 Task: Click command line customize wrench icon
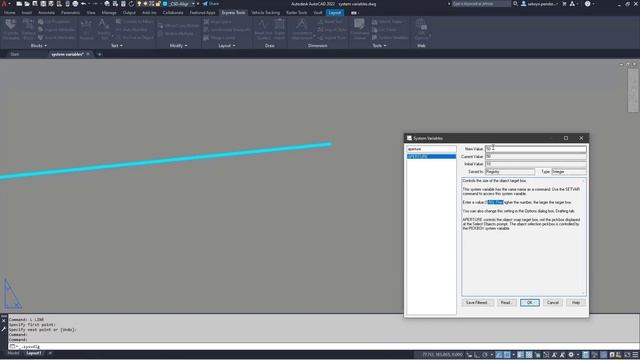4,329
